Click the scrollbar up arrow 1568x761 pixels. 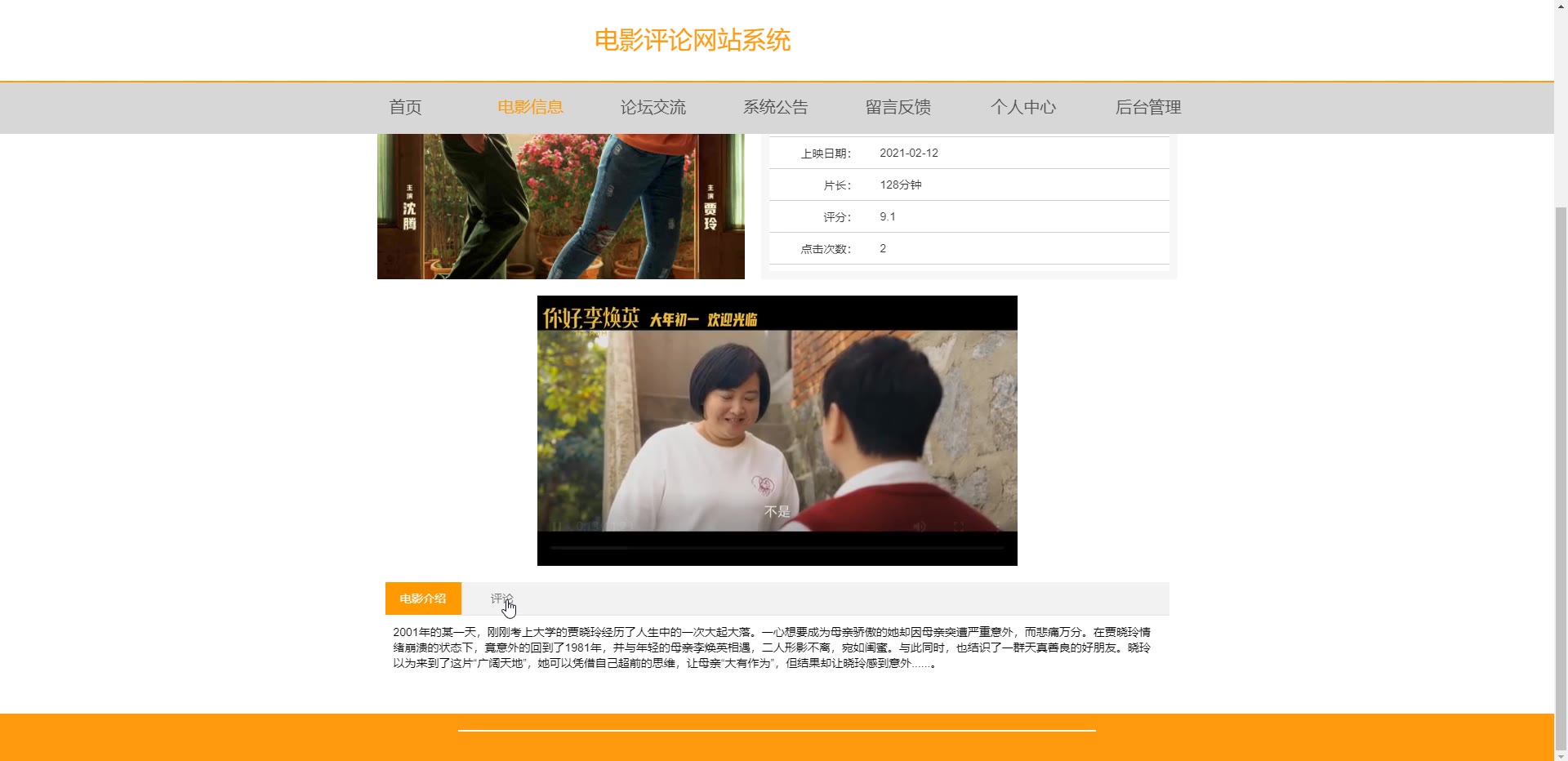1561,7
